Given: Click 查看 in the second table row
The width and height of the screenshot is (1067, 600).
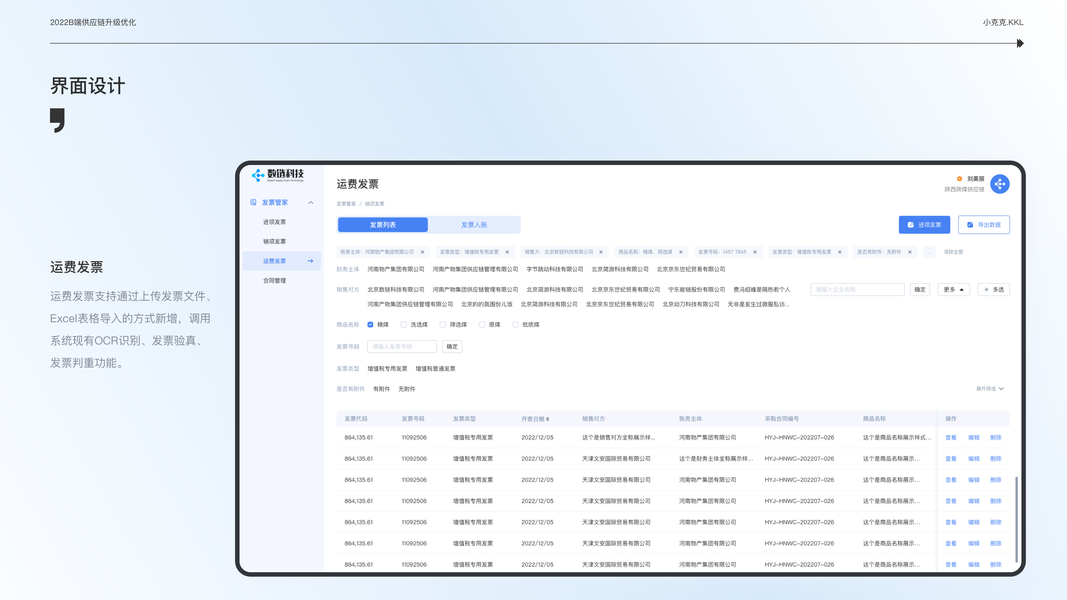Looking at the screenshot, I should coord(951,459).
